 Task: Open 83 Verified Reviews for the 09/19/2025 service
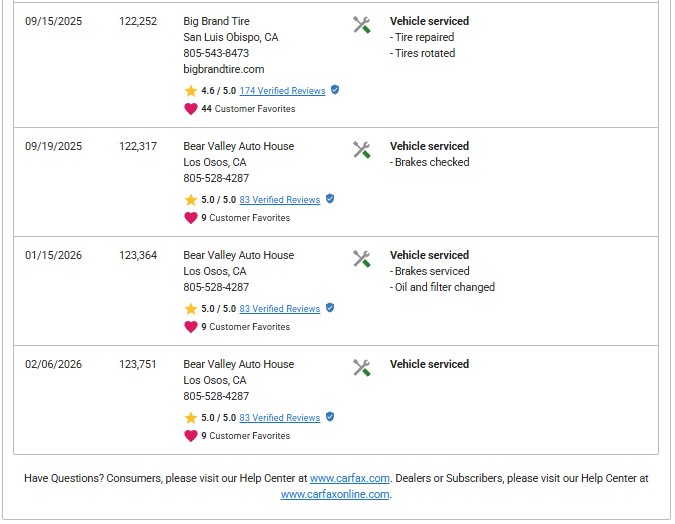pos(280,200)
